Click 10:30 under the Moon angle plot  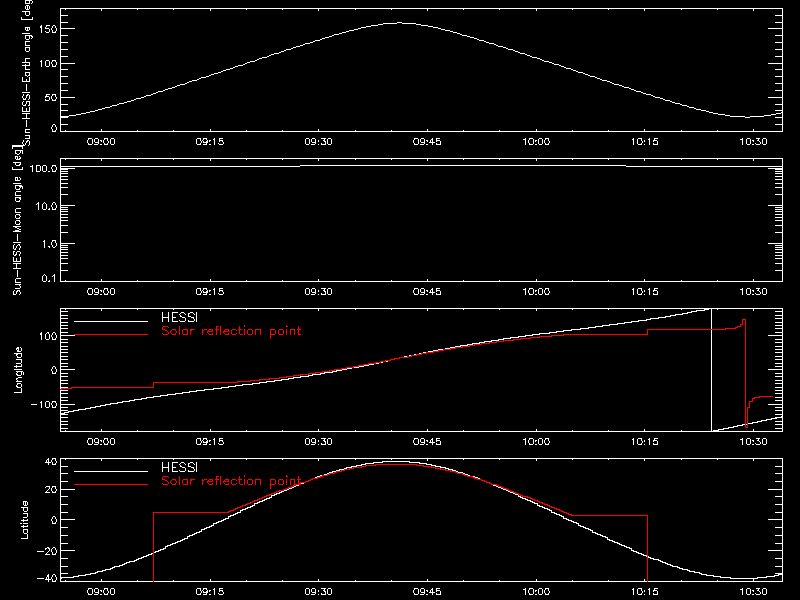click(x=754, y=292)
